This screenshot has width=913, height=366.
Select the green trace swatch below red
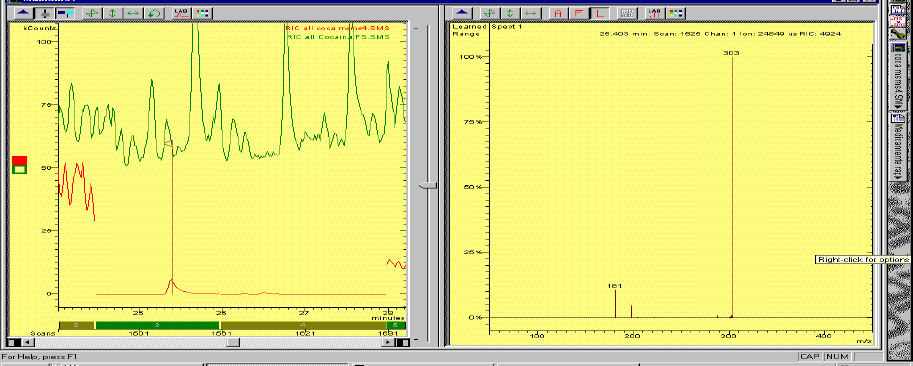(x=19, y=169)
